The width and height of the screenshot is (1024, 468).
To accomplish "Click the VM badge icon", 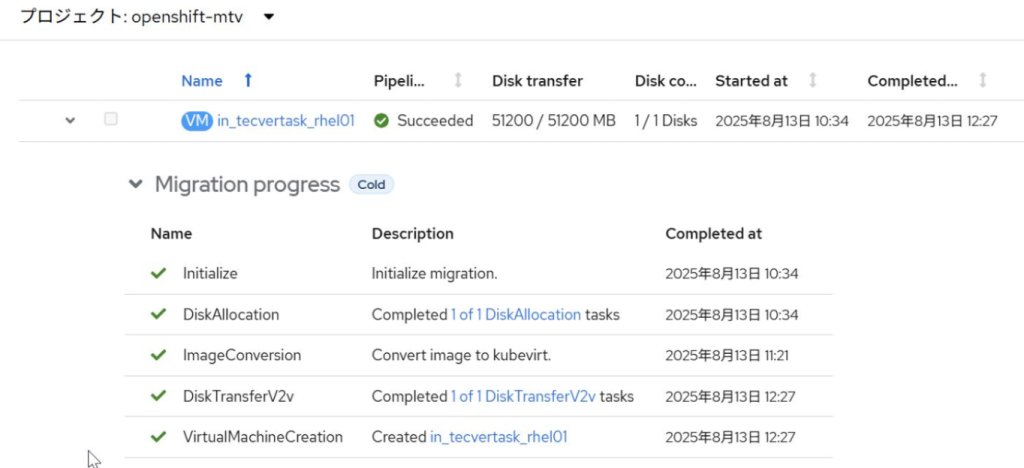I will pos(197,121).
